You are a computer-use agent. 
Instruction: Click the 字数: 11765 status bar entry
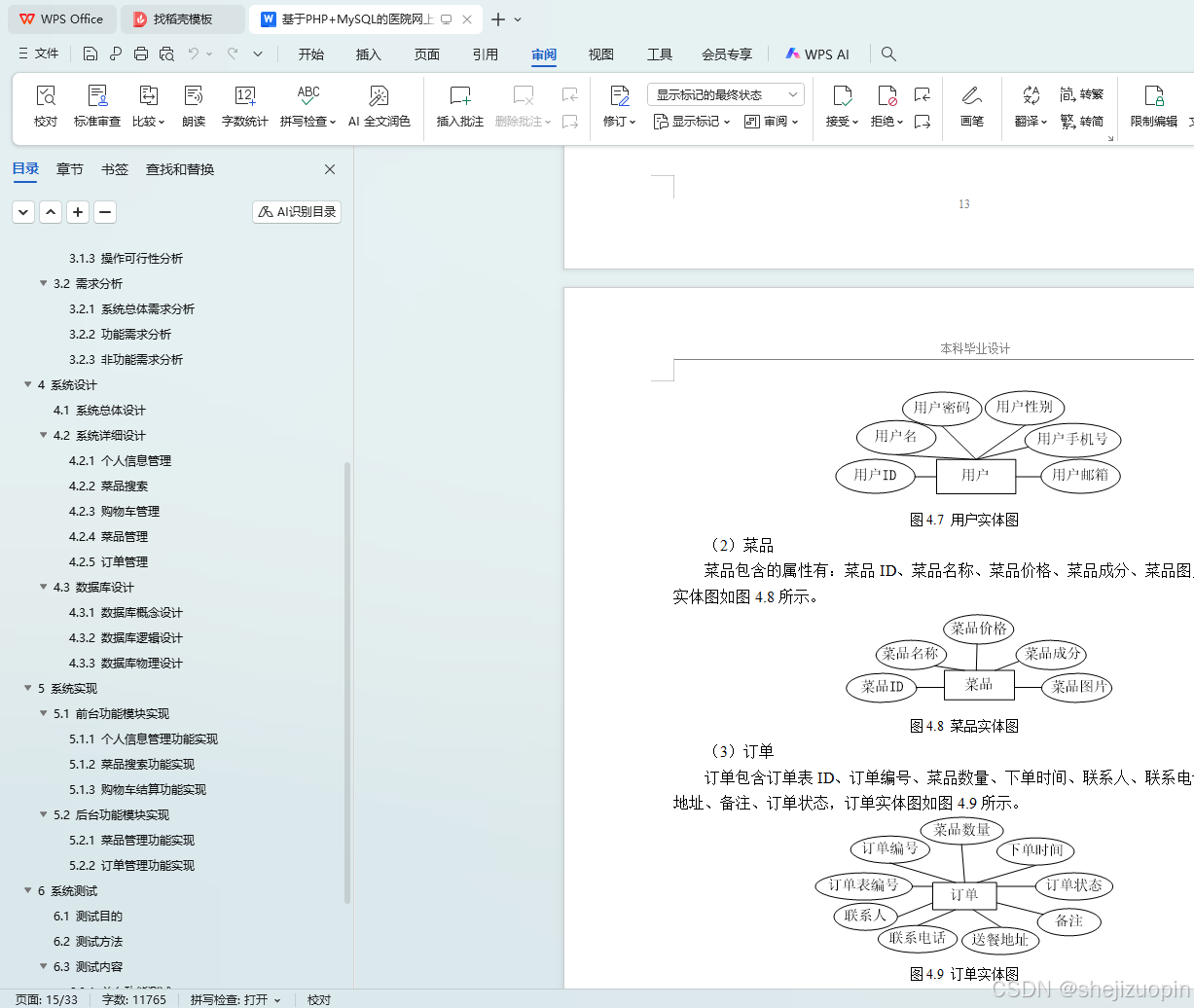point(134,999)
